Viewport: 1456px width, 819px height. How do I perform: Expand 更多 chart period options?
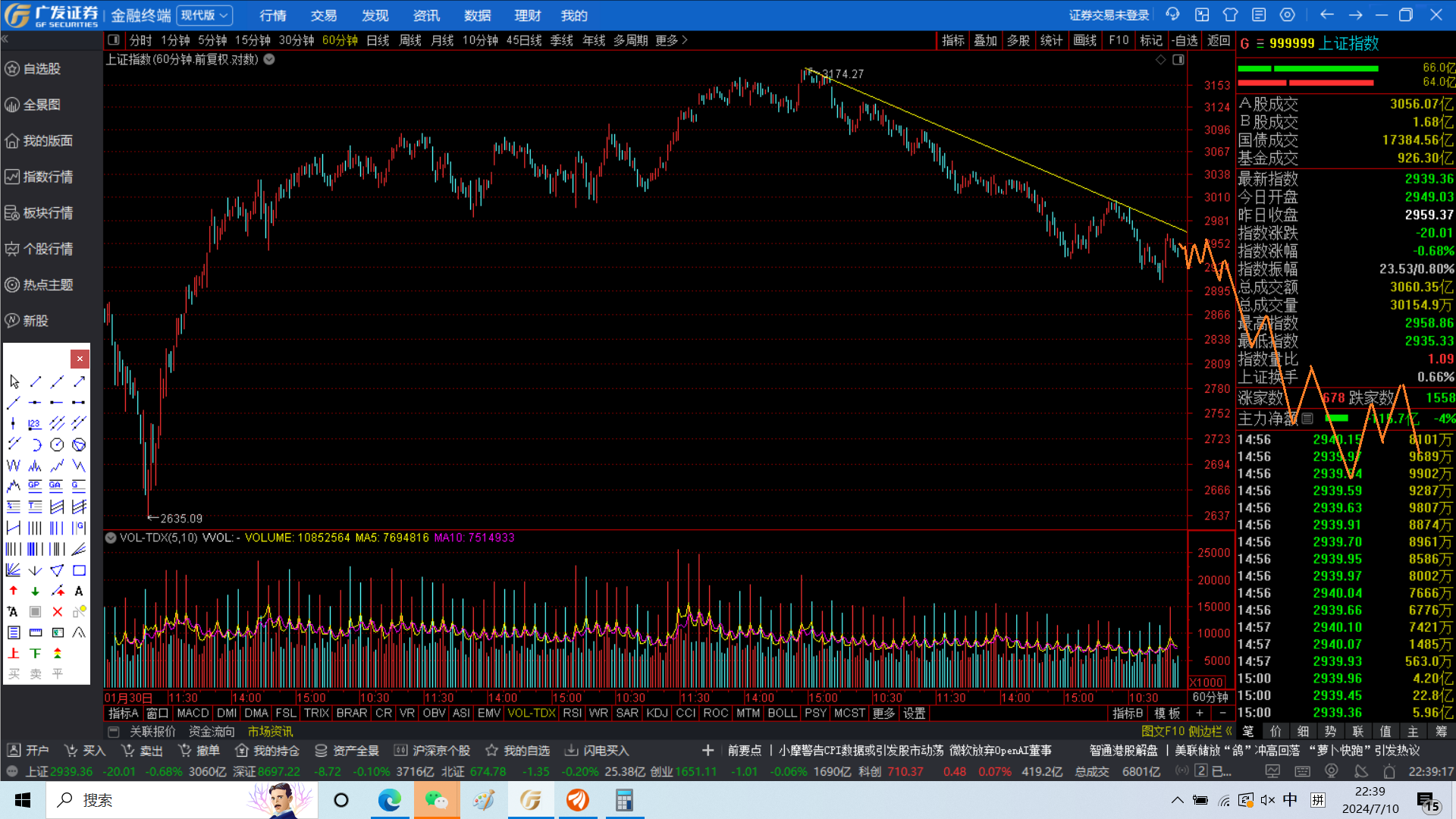(671, 40)
